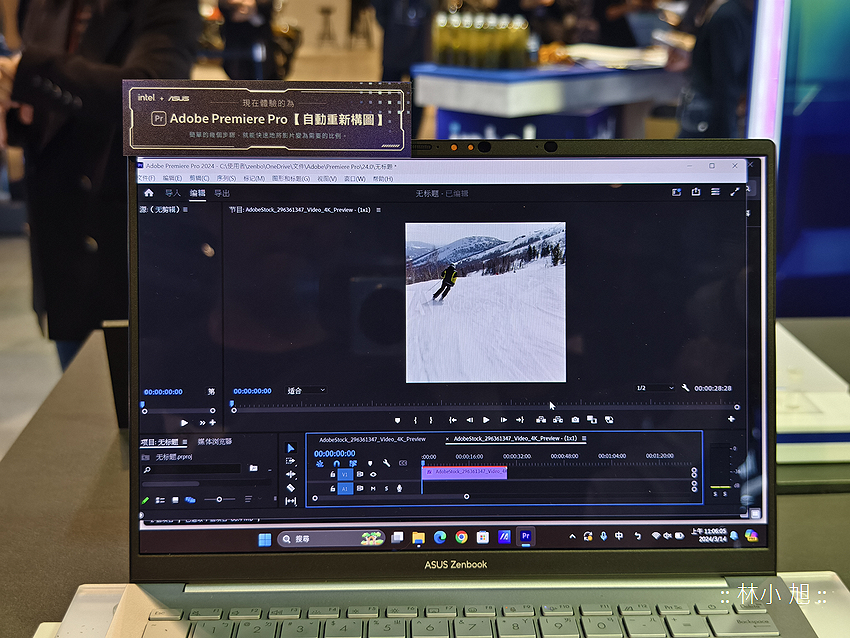Open the 序列(S) menu
This screenshot has width=850, height=638.
click(x=226, y=178)
